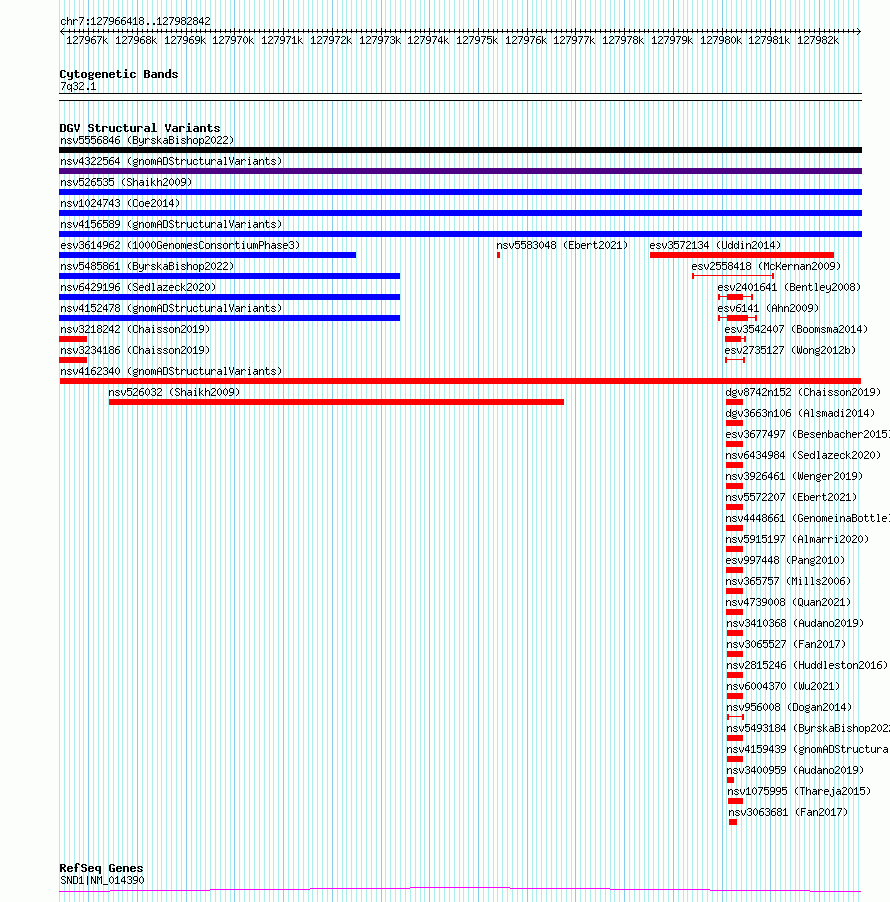
Task: Click the DGV Structural Variants track title
Action: click(140, 128)
